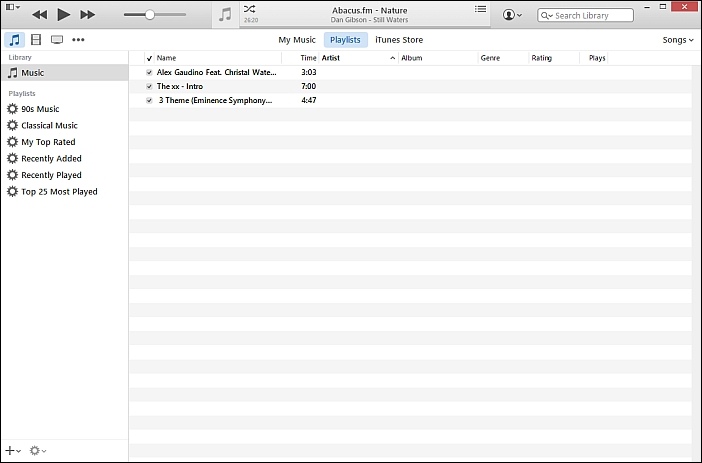The width and height of the screenshot is (702, 463).
Task: Open the Up Next list icon
Action: tap(480, 9)
